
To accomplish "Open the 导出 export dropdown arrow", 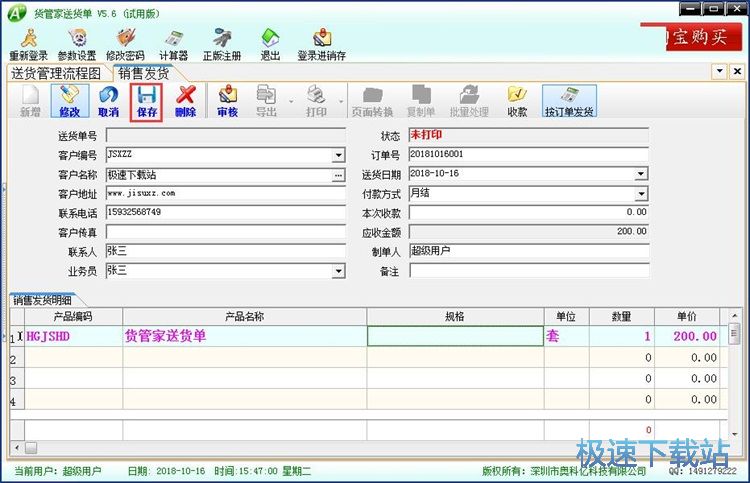I will pos(291,101).
